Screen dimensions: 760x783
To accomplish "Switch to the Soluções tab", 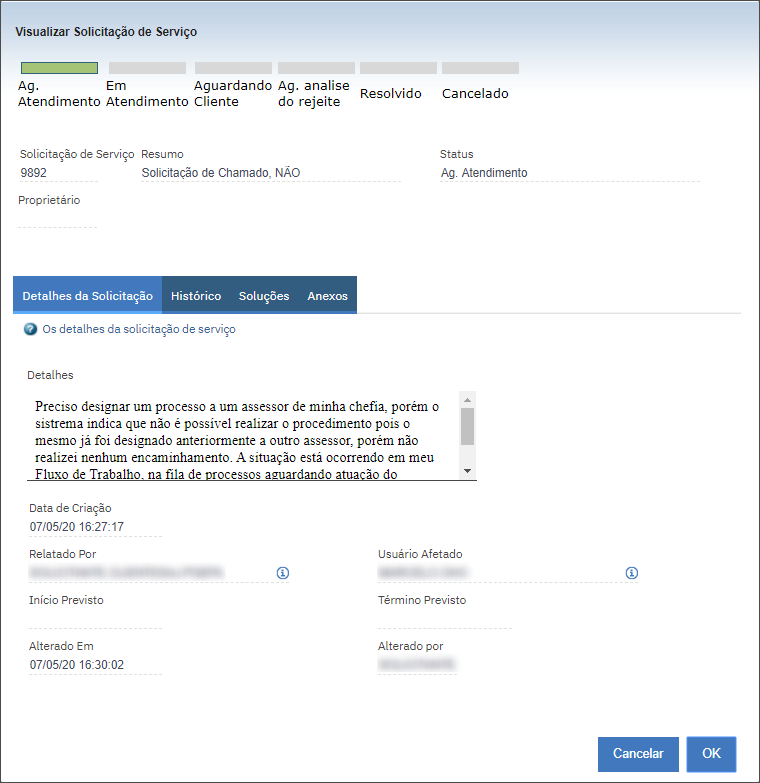I will click(264, 296).
